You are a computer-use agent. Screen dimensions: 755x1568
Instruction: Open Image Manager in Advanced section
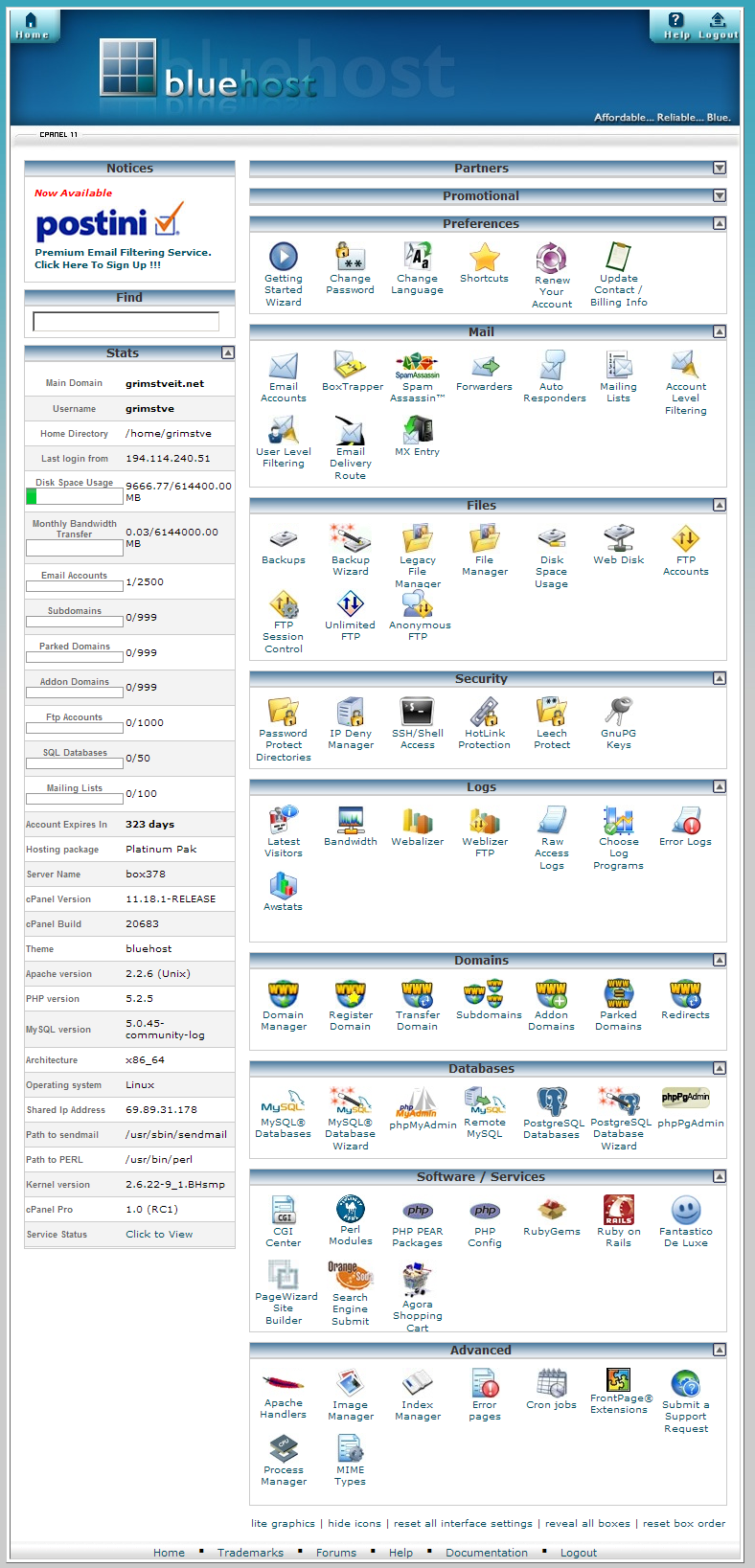351,1396
